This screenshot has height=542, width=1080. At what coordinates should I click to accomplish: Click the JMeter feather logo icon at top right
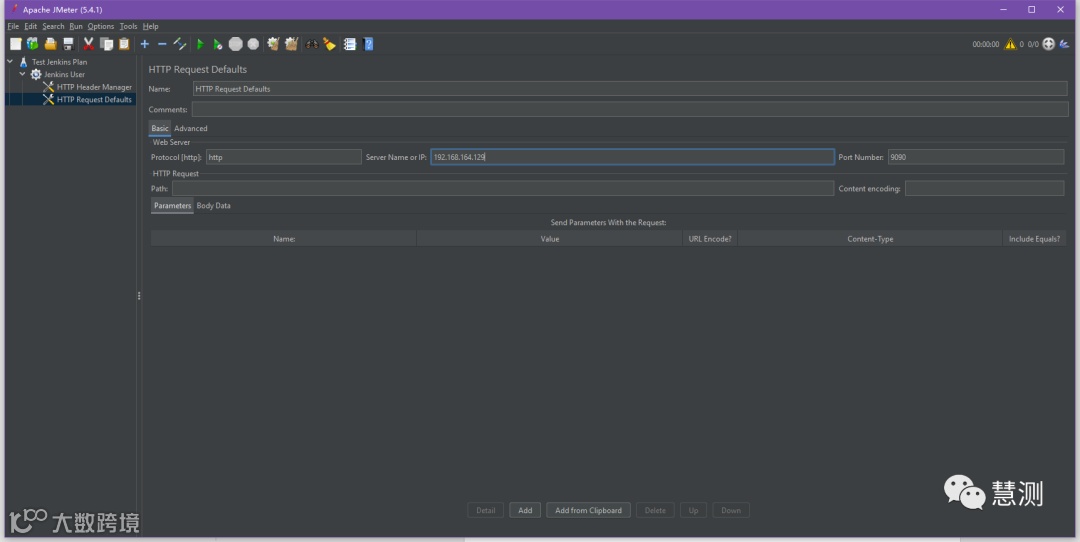point(1064,44)
